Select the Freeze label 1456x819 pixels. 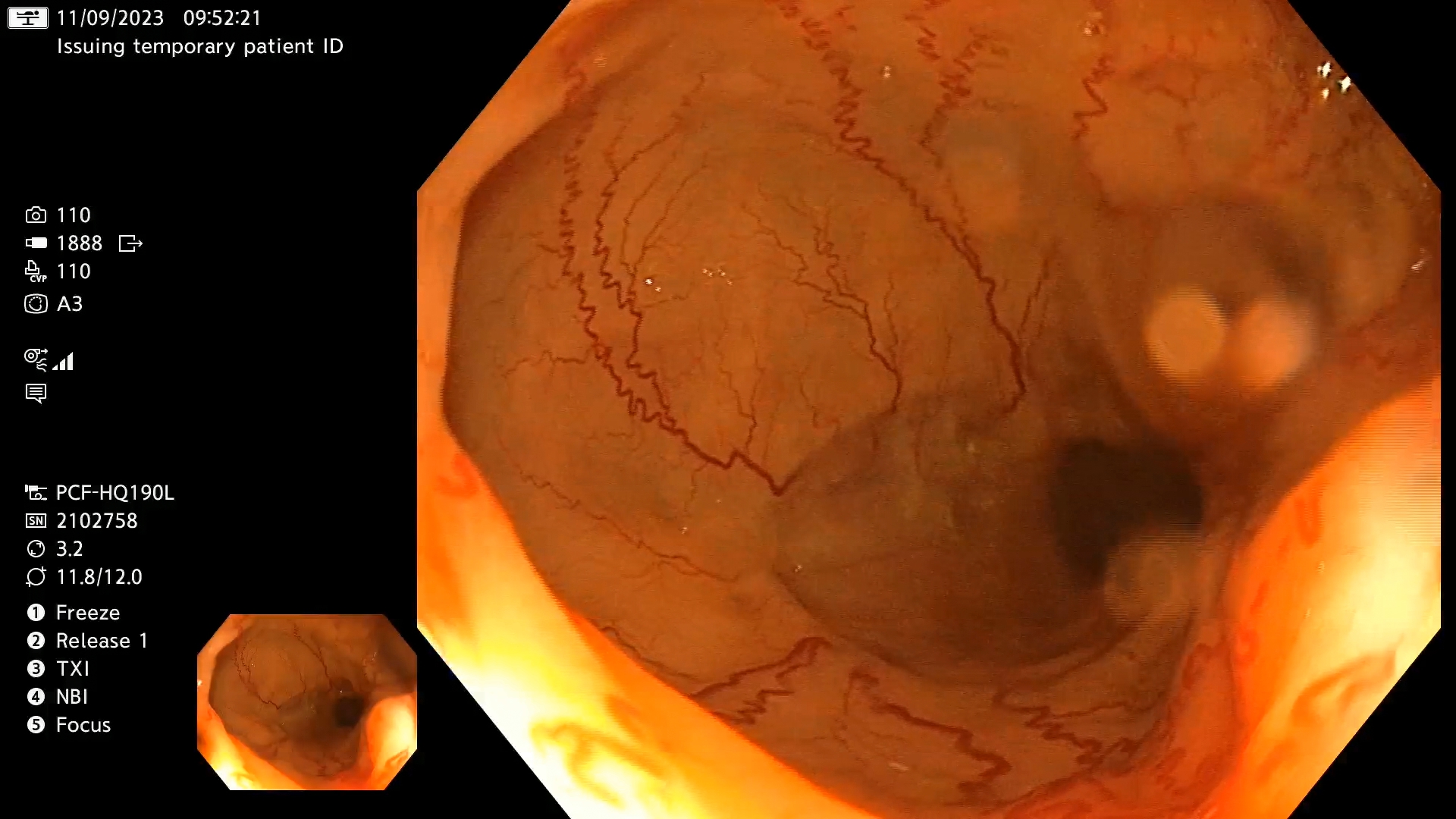pyautogui.click(x=88, y=613)
